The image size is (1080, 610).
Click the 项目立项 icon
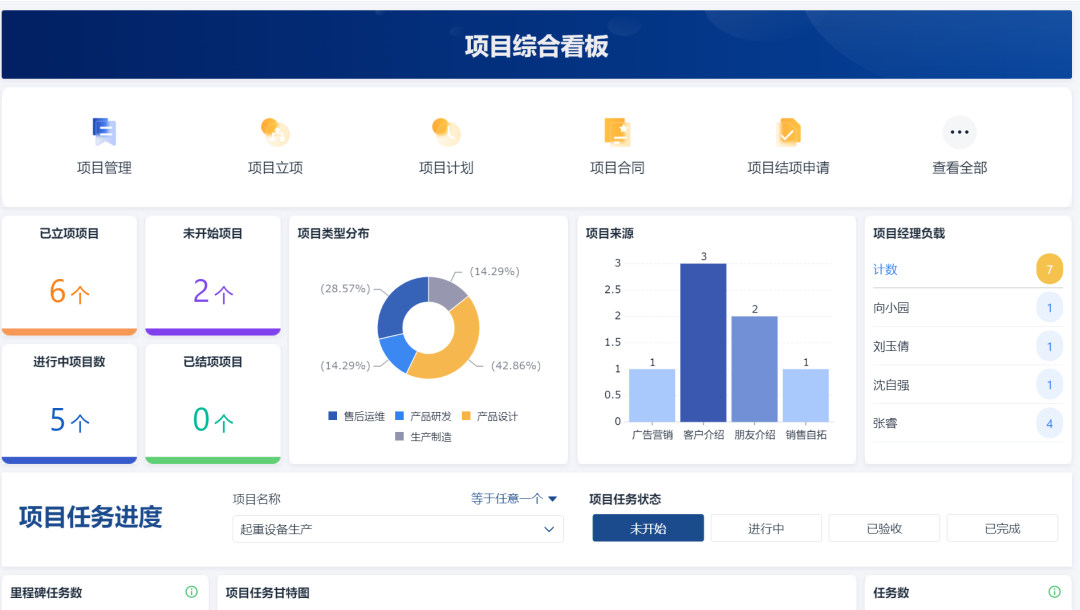[x=275, y=132]
